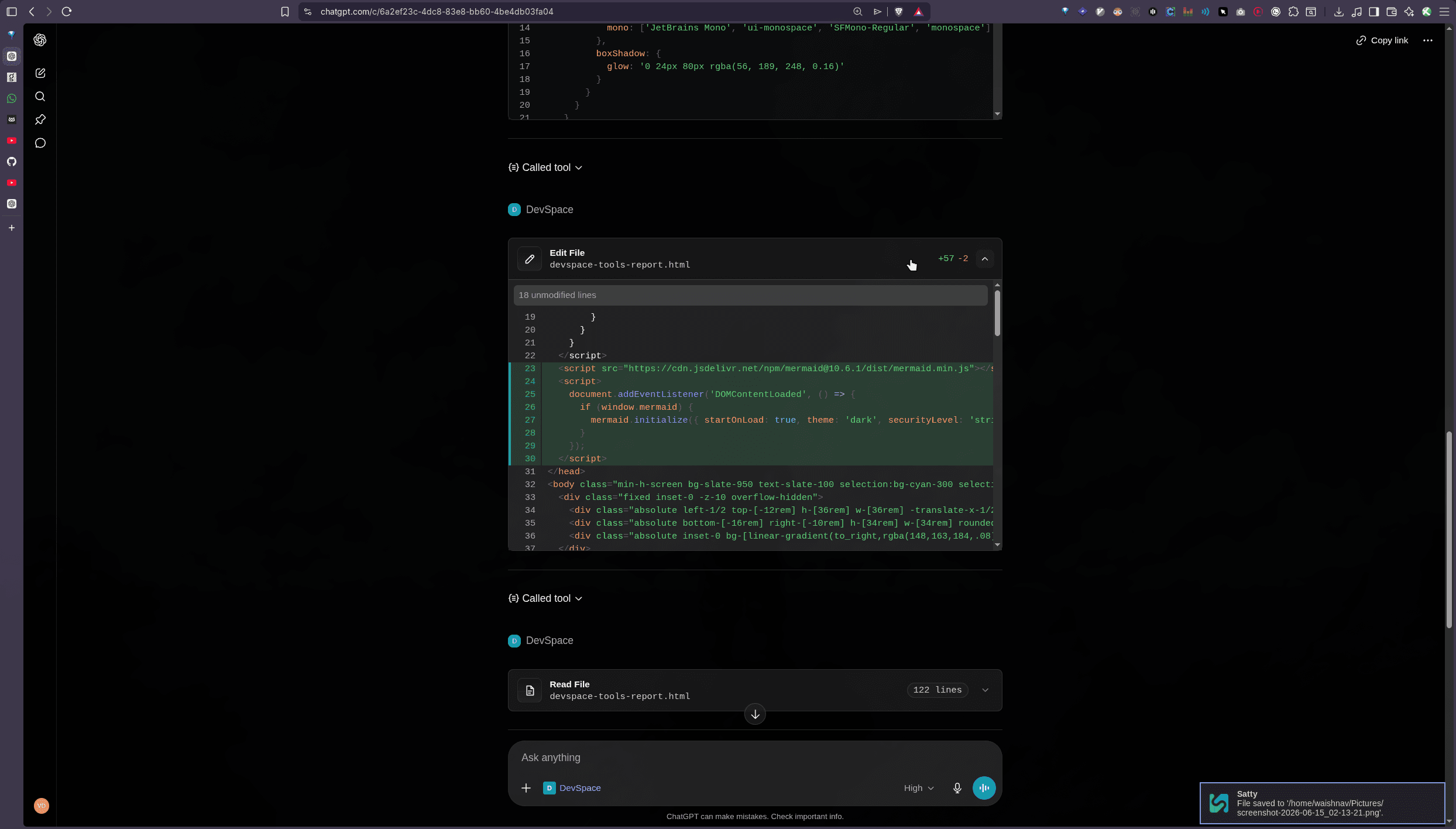Click the send arrow icon in address bar
This screenshot has height=829, width=1456.
point(878,12)
